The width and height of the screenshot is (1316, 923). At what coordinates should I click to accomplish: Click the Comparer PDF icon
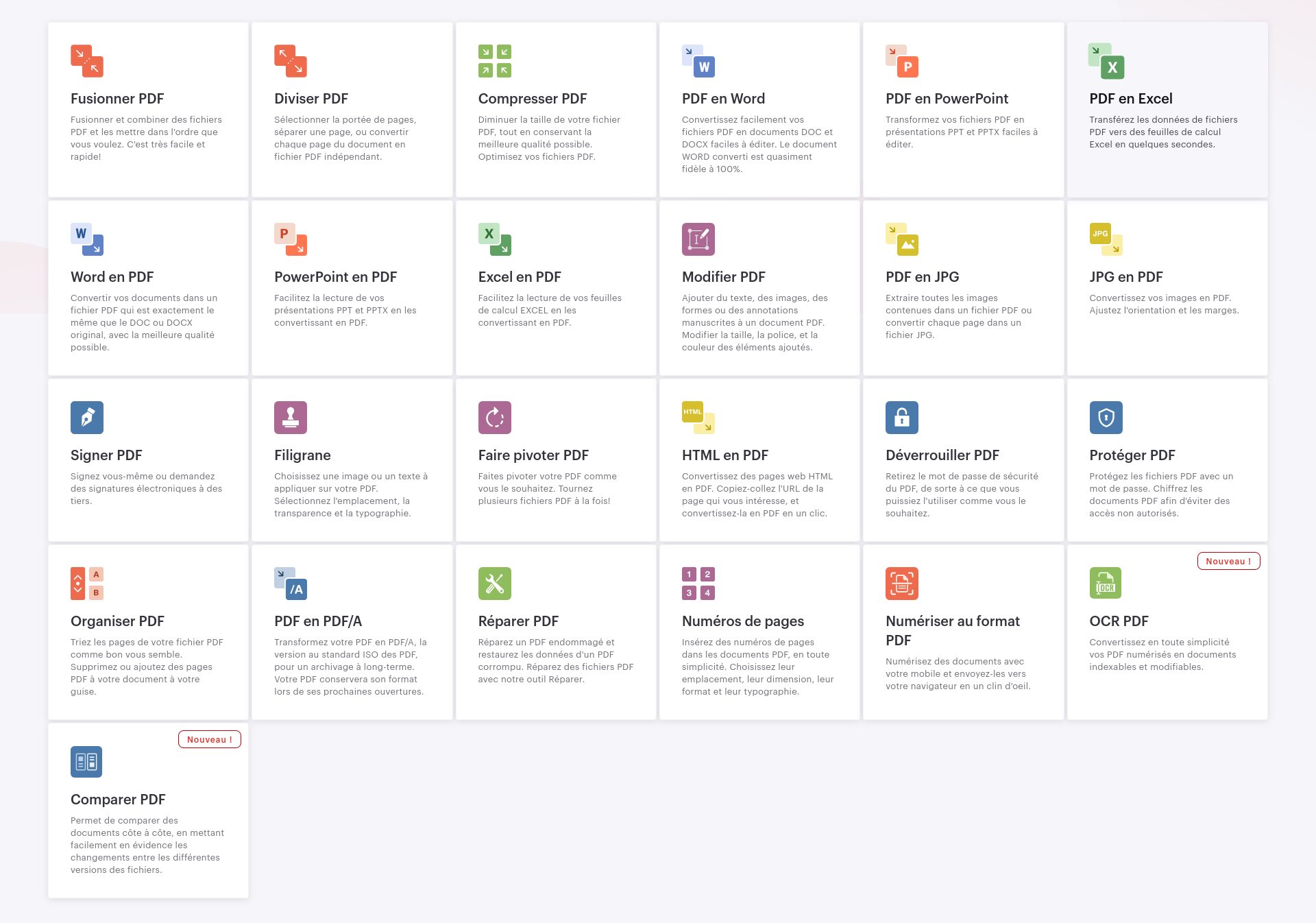pyautogui.click(x=86, y=762)
